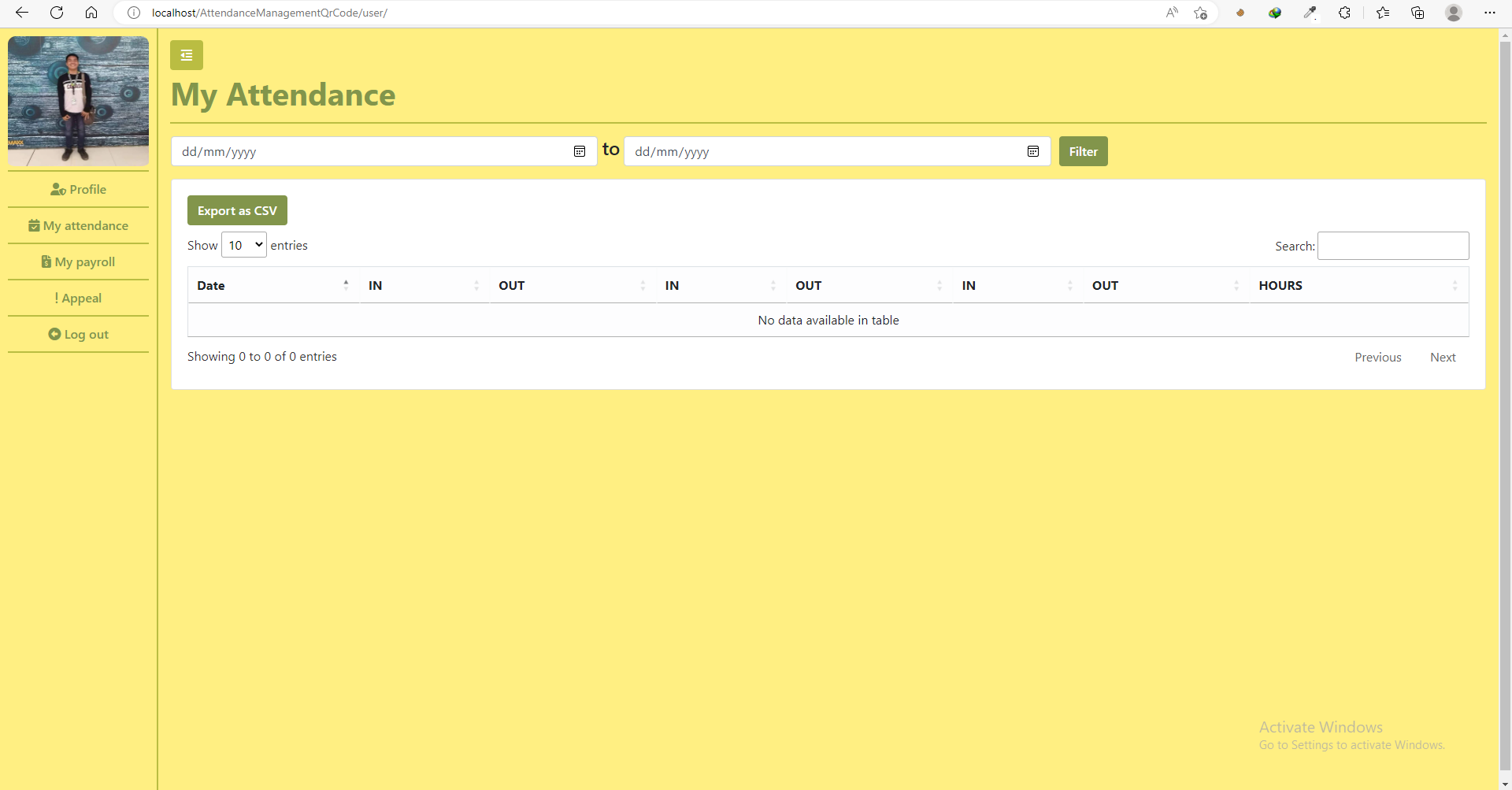Go to Next table page
The image size is (1512, 790).
pyautogui.click(x=1443, y=357)
